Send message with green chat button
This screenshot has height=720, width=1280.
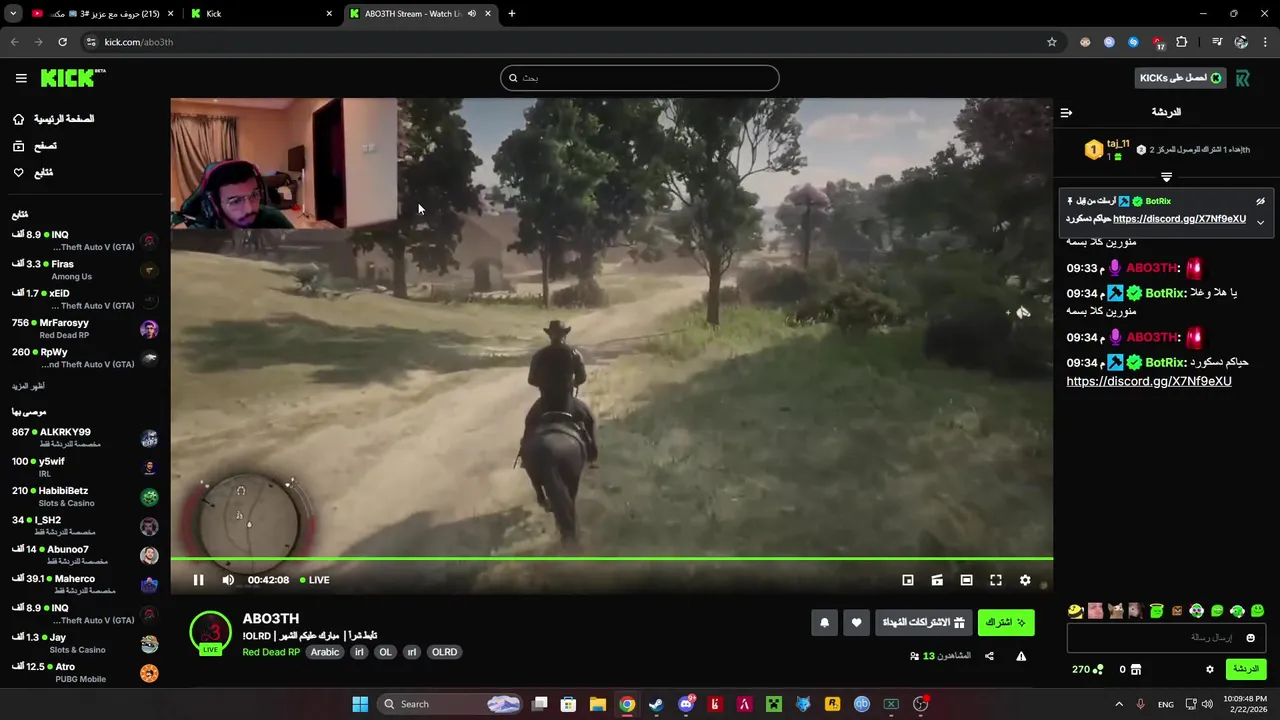1245,669
